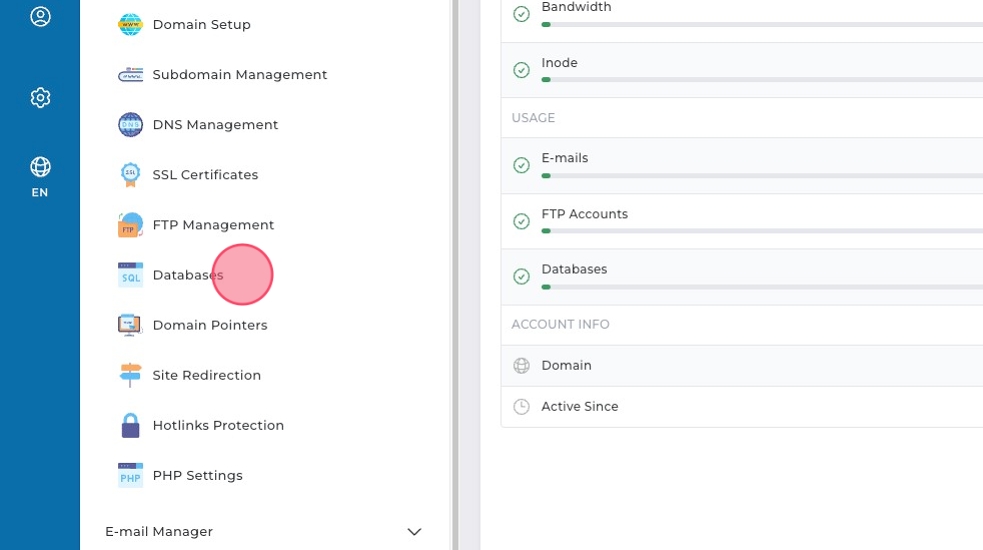Click the Subdomain Management icon
The width and height of the screenshot is (983, 550).
tap(130, 75)
